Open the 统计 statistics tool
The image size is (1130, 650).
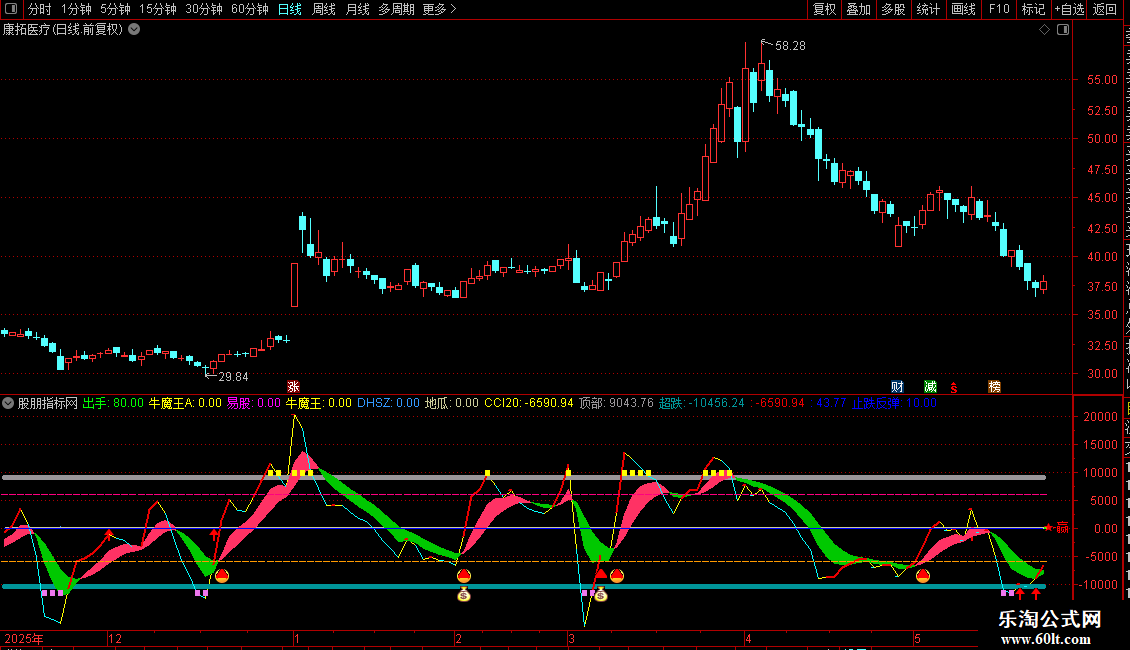pos(927,9)
